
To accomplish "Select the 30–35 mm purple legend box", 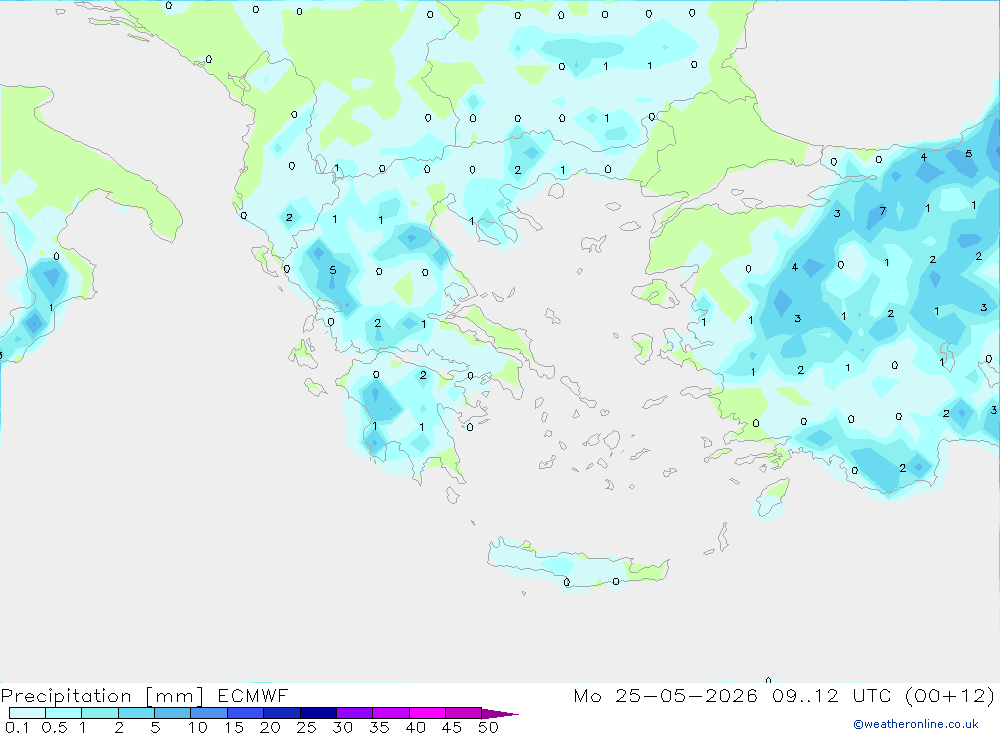I will (x=355, y=713).
